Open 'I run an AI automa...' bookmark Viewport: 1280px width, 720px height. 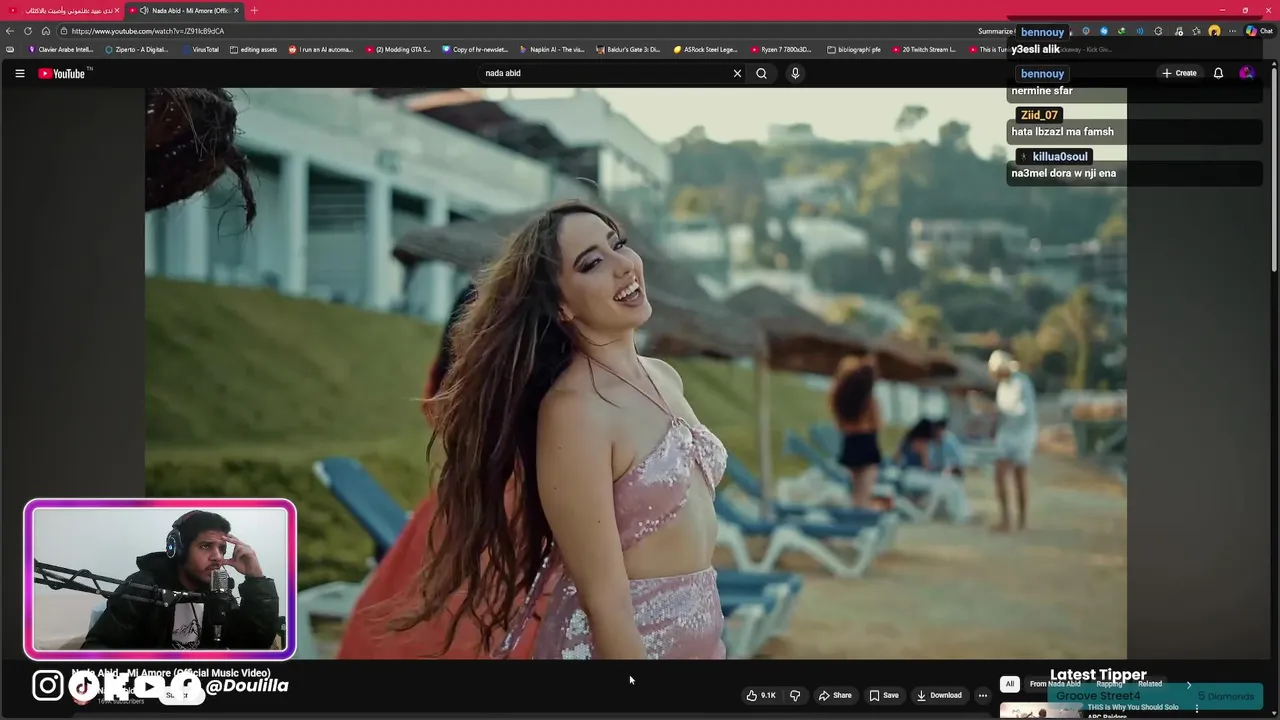coord(321,49)
